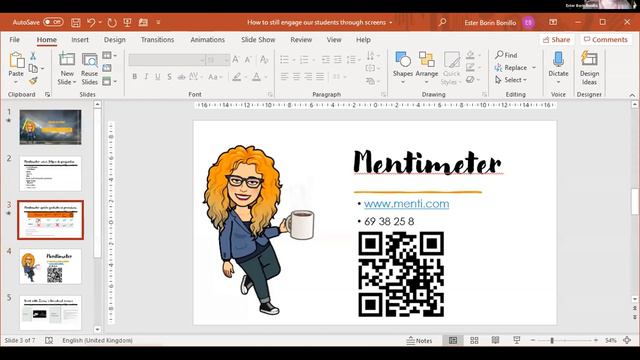
Task: Click the Save icon in title bar
Action: point(76,22)
